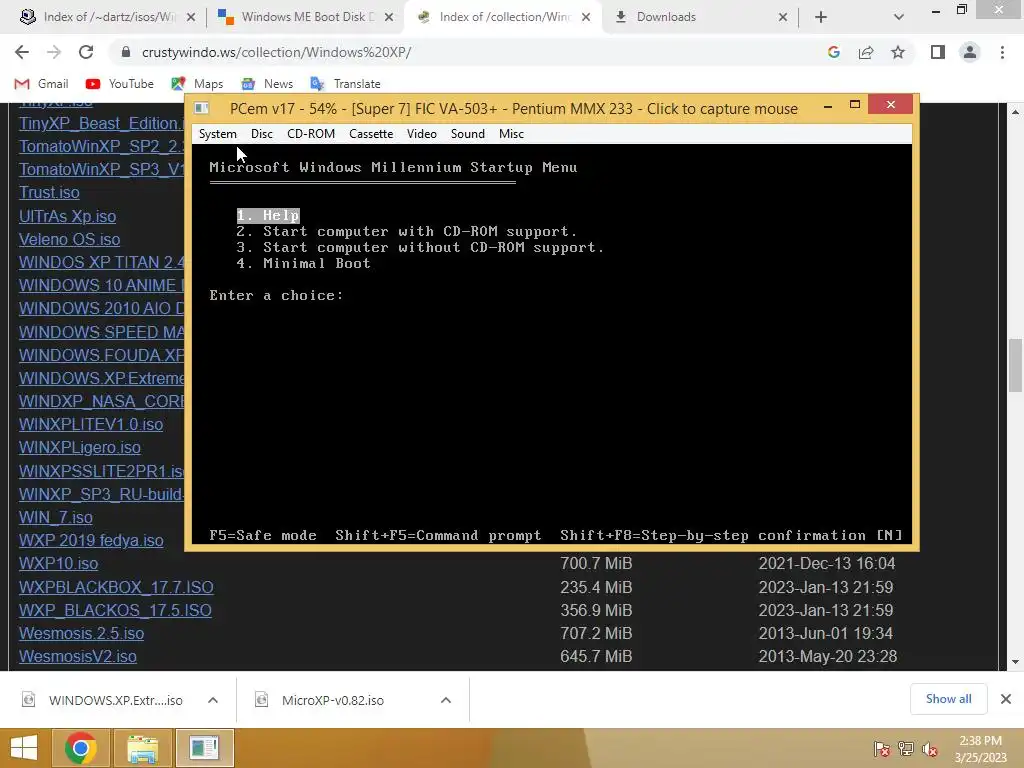Open the WXP_BLACKOS_17.5.ISO link
This screenshot has height=768, width=1024.
click(115, 610)
